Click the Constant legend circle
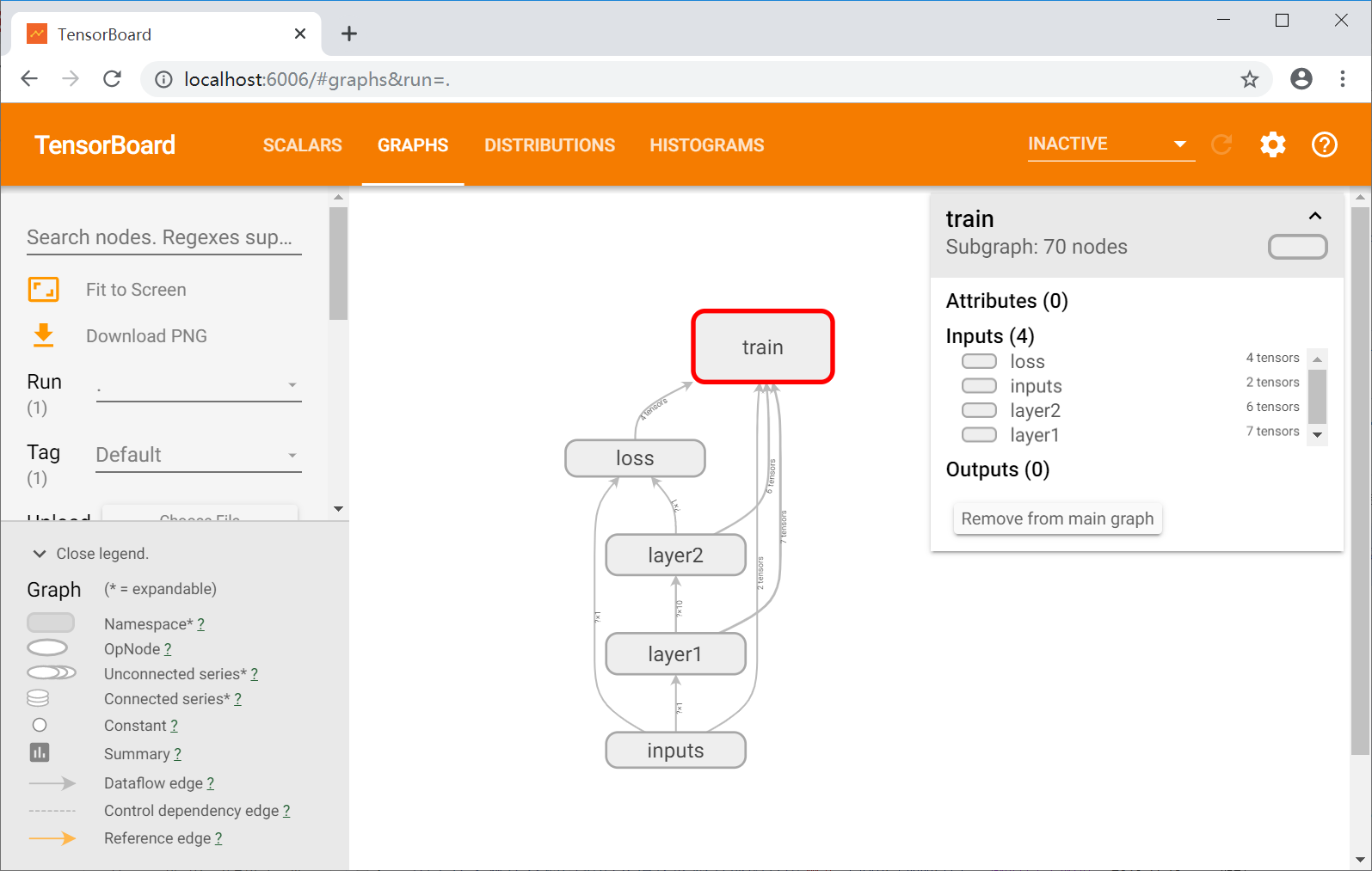 40,725
